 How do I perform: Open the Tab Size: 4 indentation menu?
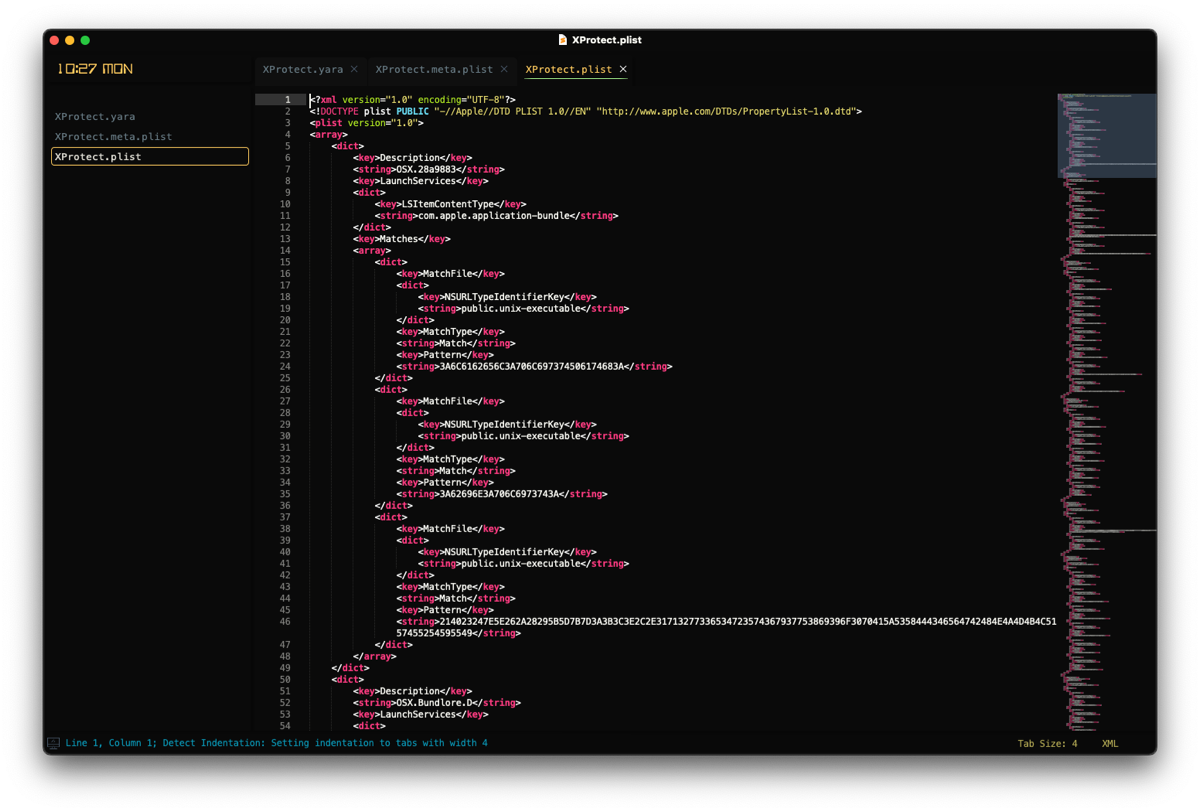pos(1048,743)
